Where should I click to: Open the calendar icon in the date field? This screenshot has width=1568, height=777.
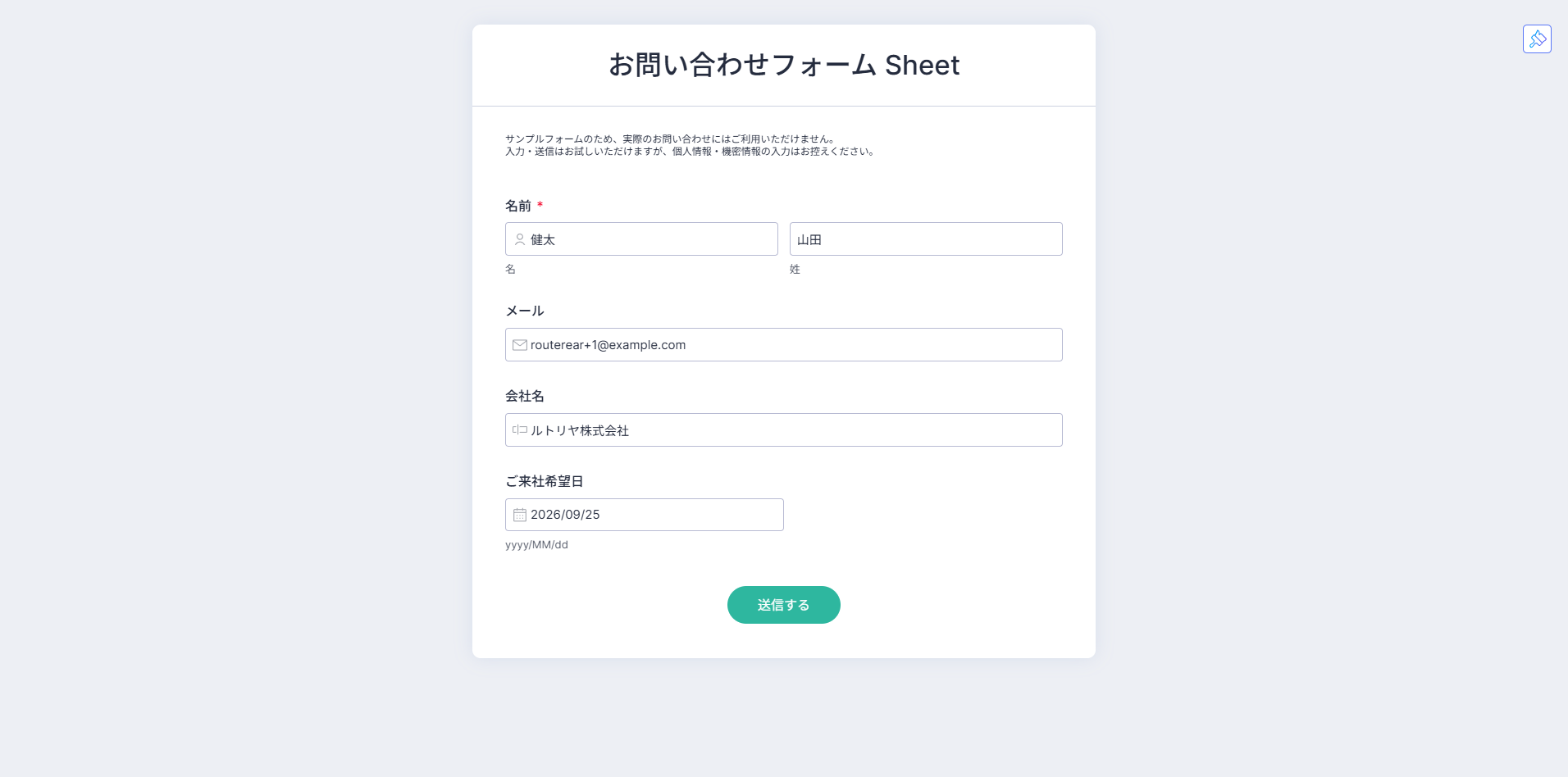coord(520,515)
